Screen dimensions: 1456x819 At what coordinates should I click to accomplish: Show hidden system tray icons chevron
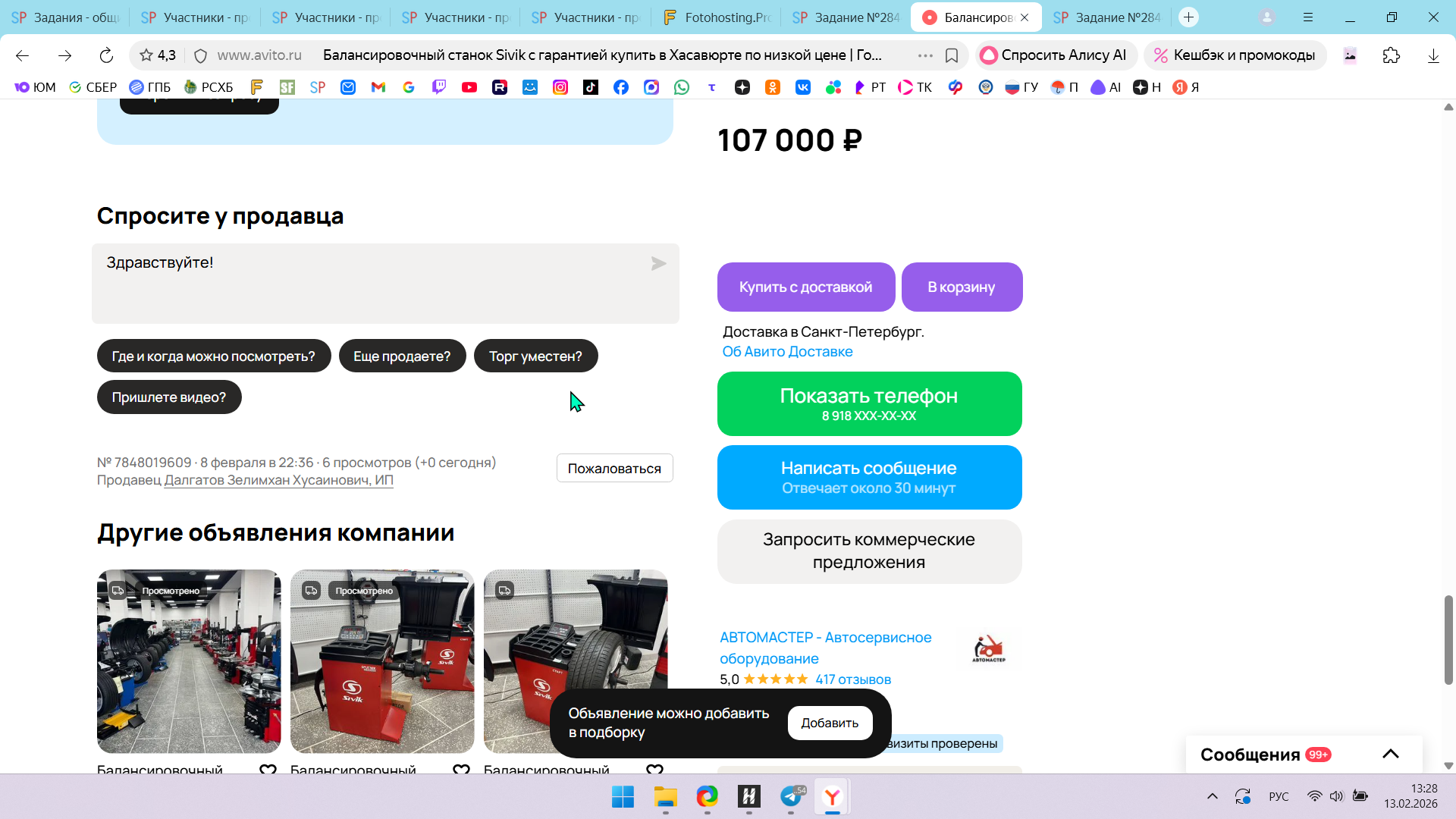point(1212,796)
